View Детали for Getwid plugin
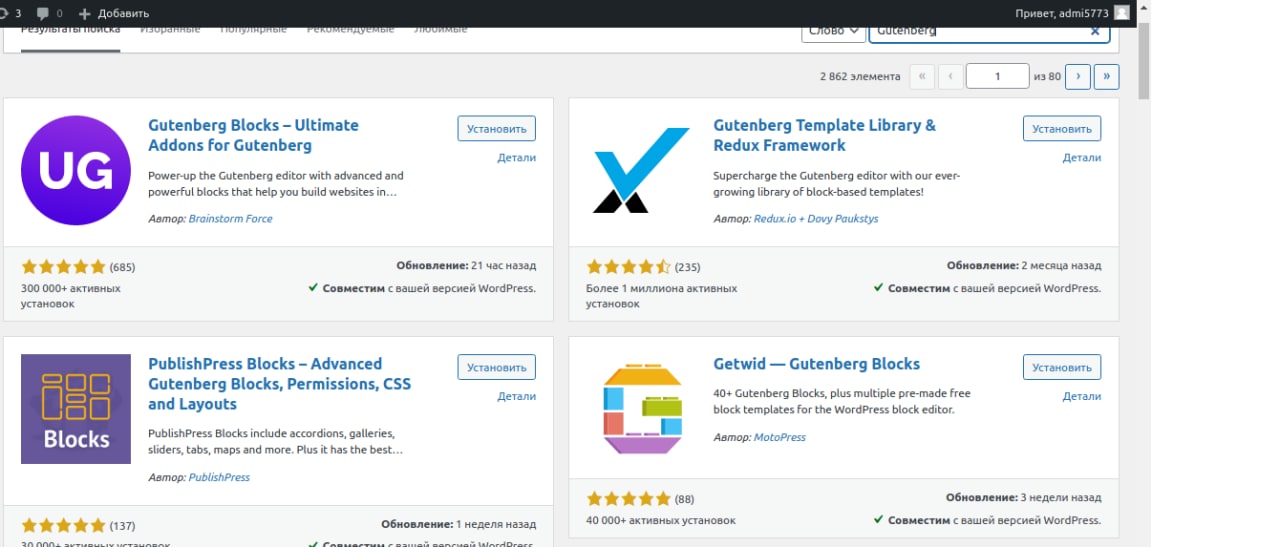 (x=1081, y=396)
